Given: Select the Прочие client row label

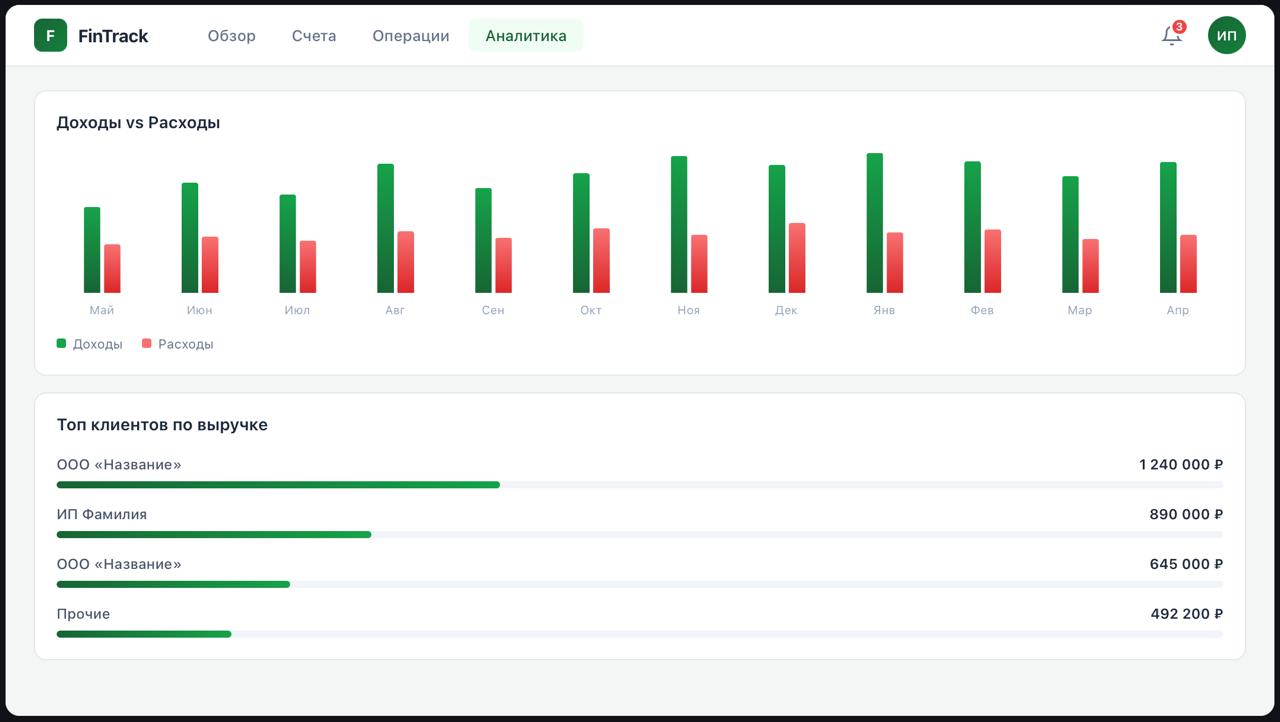Looking at the screenshot, I should [x=84, y=614].
